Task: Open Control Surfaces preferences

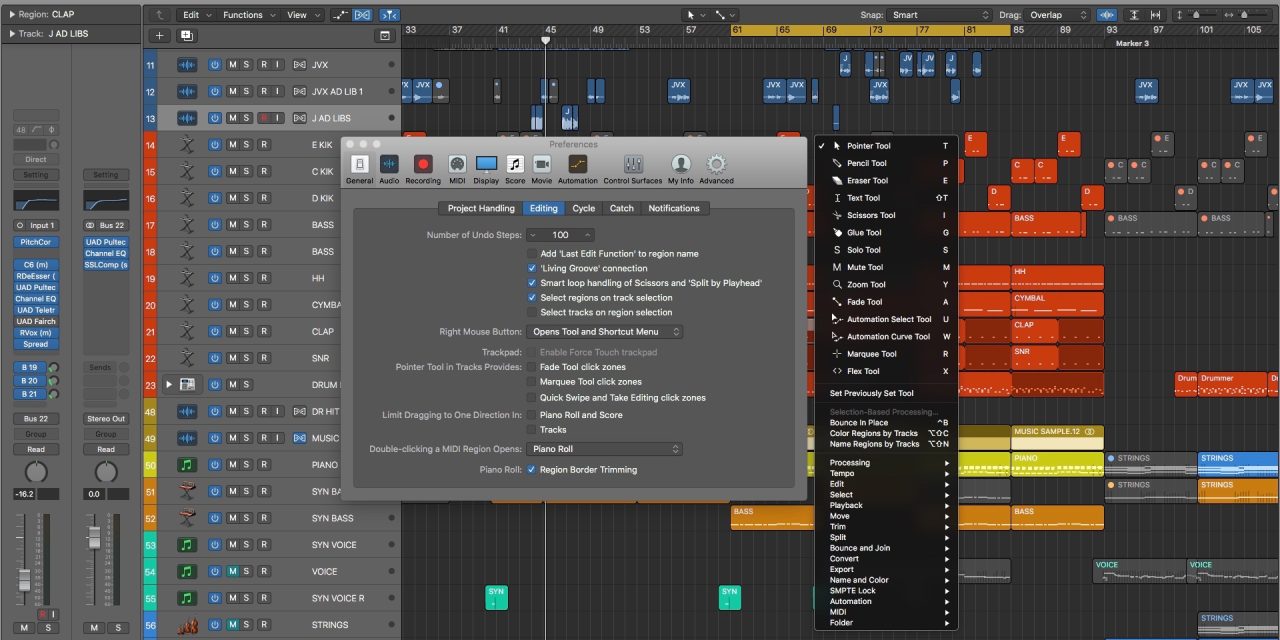Action: click(632, 166)
